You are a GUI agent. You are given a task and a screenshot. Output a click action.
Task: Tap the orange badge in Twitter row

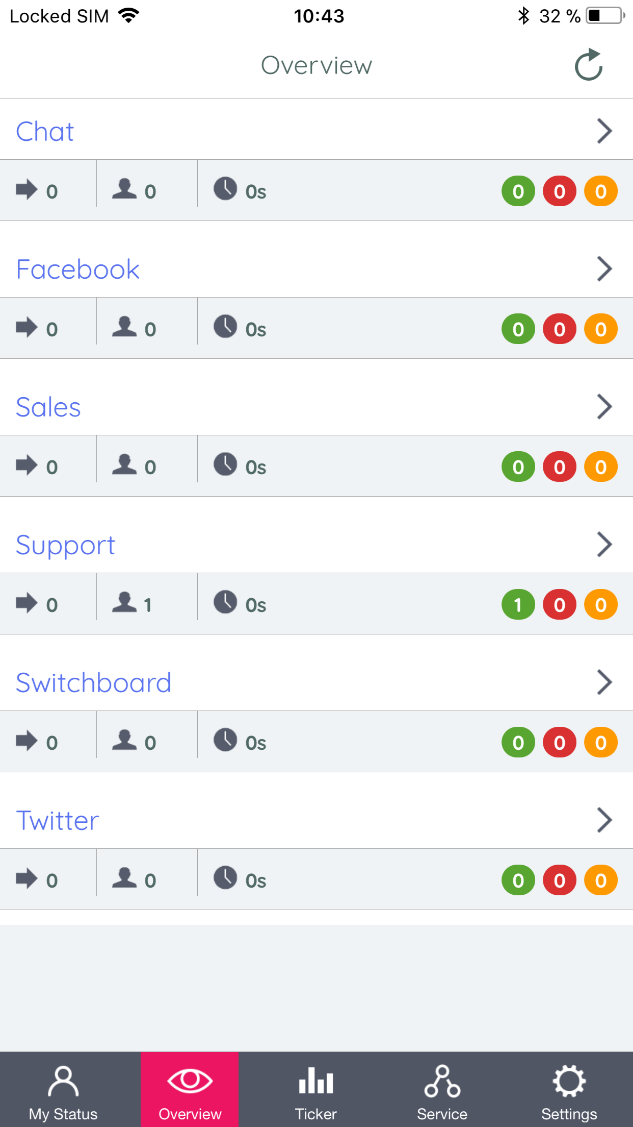(600, 880)
